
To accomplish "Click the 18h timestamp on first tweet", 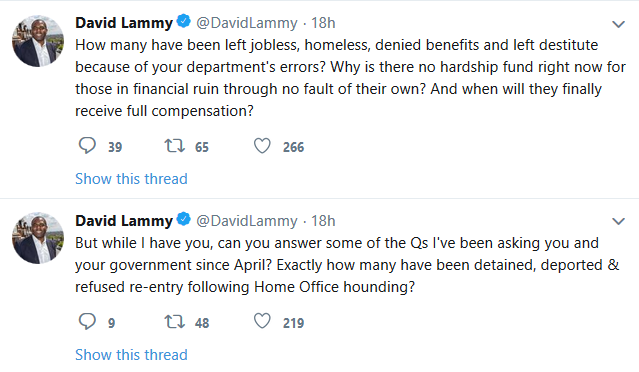I will pyautogui.click(x=323, y=23).
